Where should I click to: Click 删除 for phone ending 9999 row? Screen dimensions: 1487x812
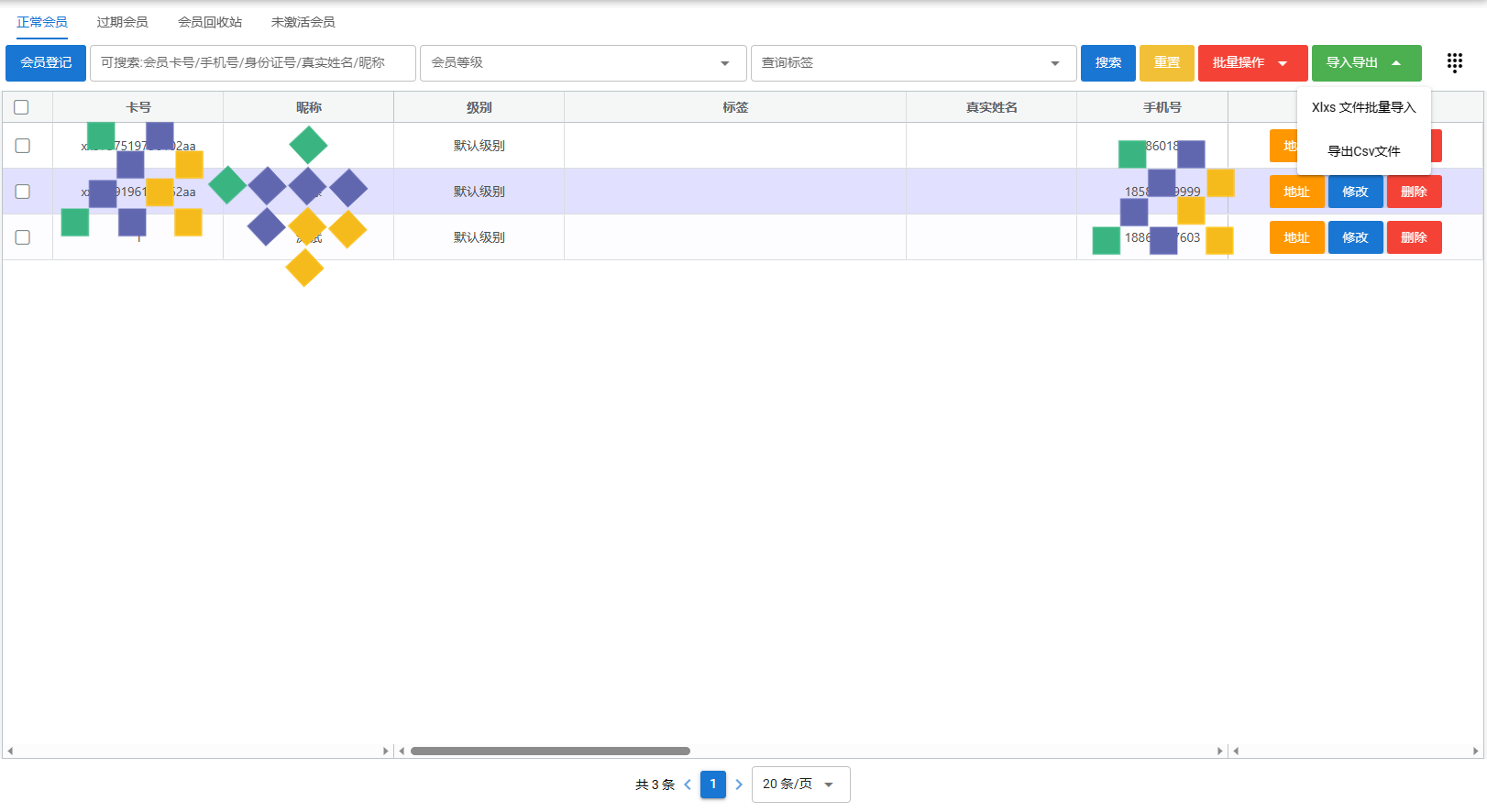[1414, 192]
